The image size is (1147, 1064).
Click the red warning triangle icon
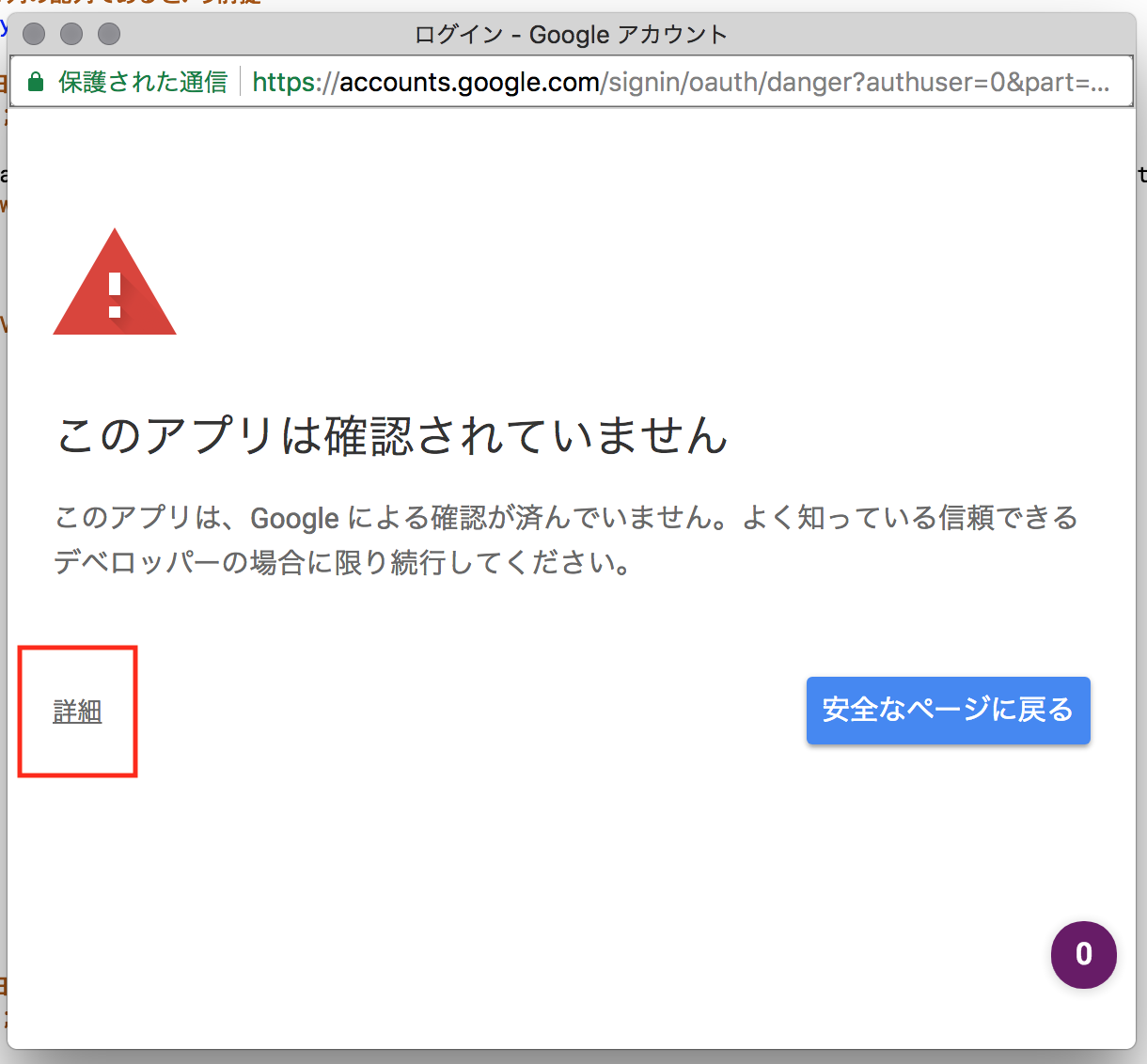(115, 287)
